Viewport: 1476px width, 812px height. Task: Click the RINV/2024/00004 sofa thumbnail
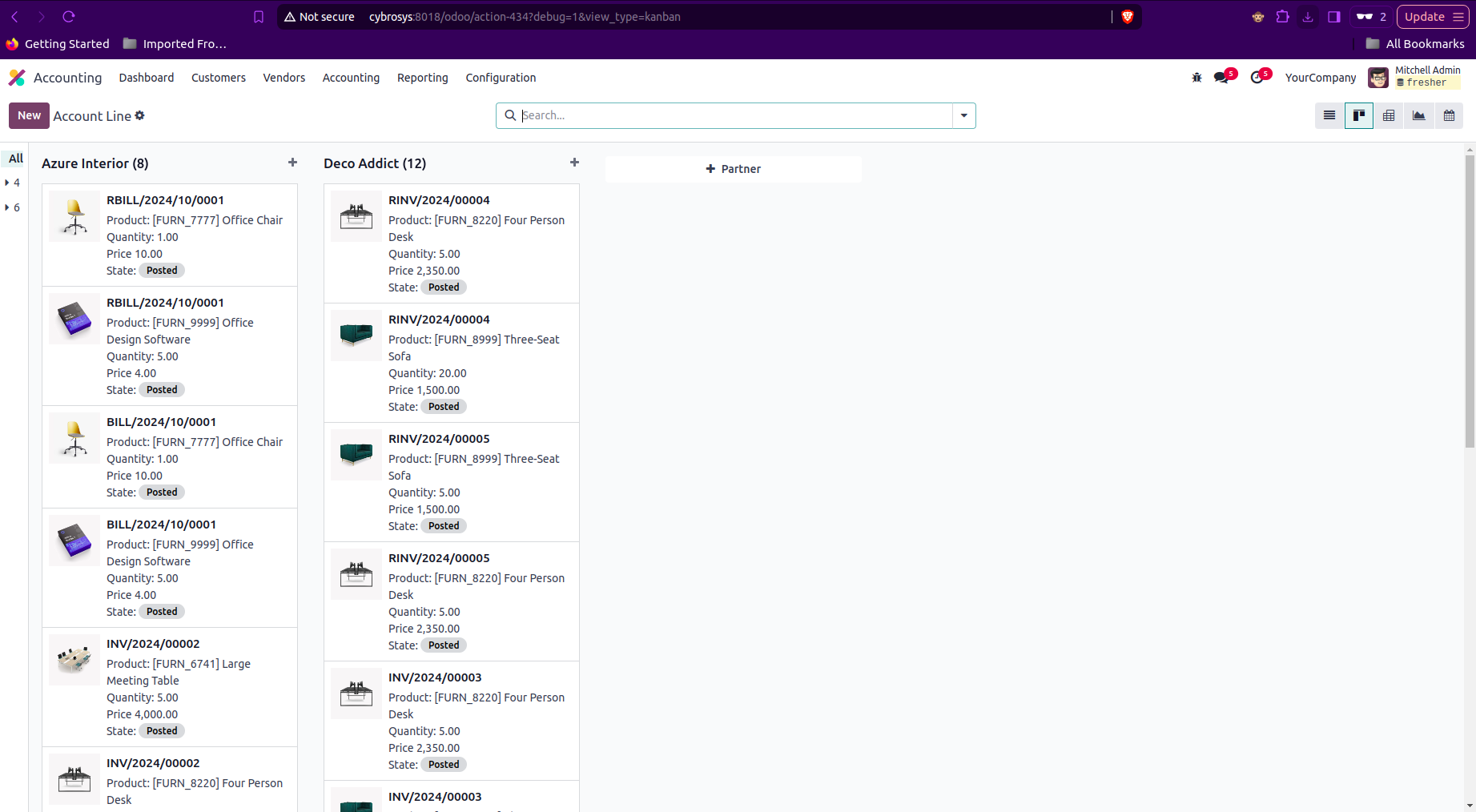coord(356,336)
